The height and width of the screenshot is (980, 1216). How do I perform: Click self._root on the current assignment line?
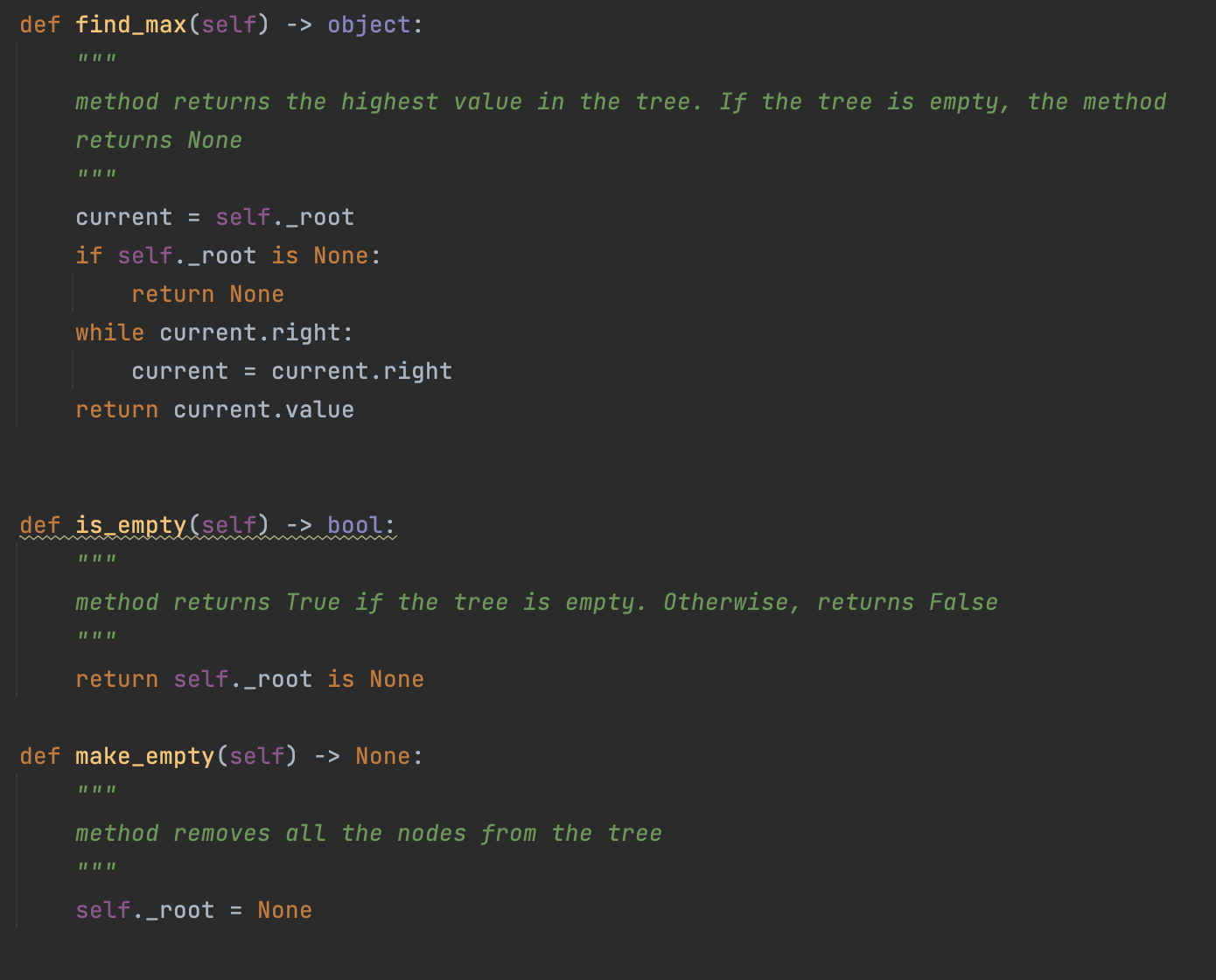click(x=284, y=217)
